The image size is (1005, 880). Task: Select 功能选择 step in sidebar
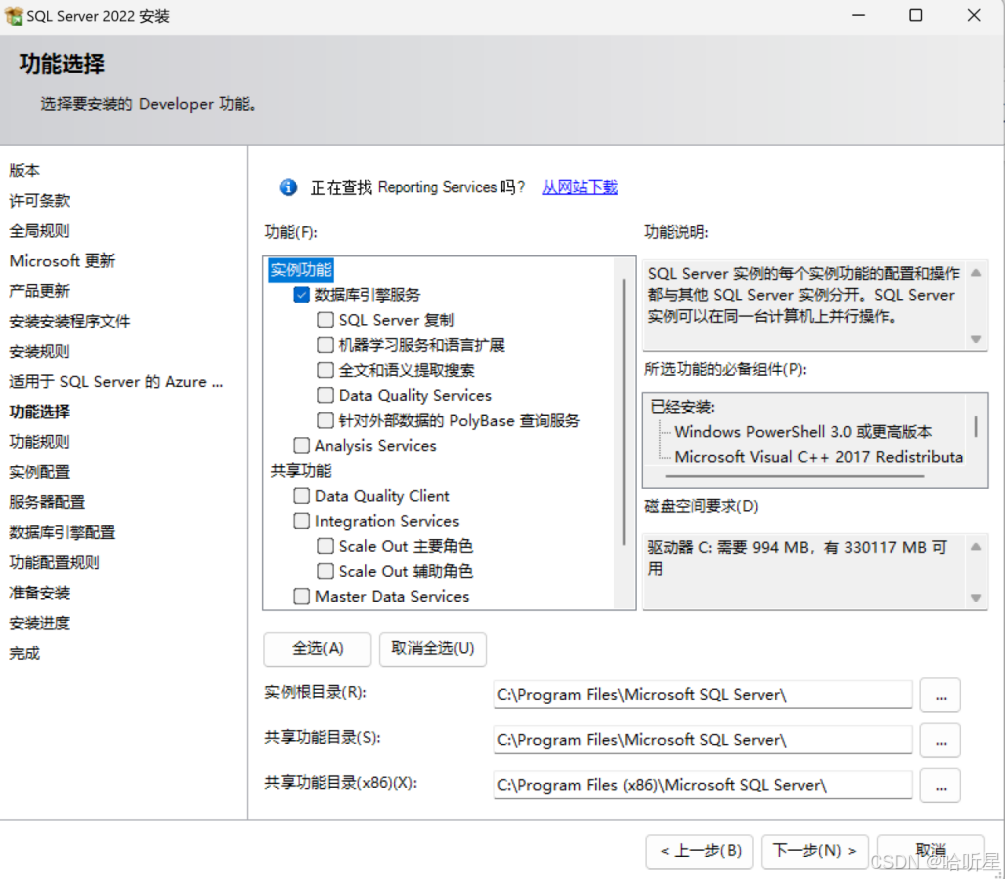[x=40, y=411]
